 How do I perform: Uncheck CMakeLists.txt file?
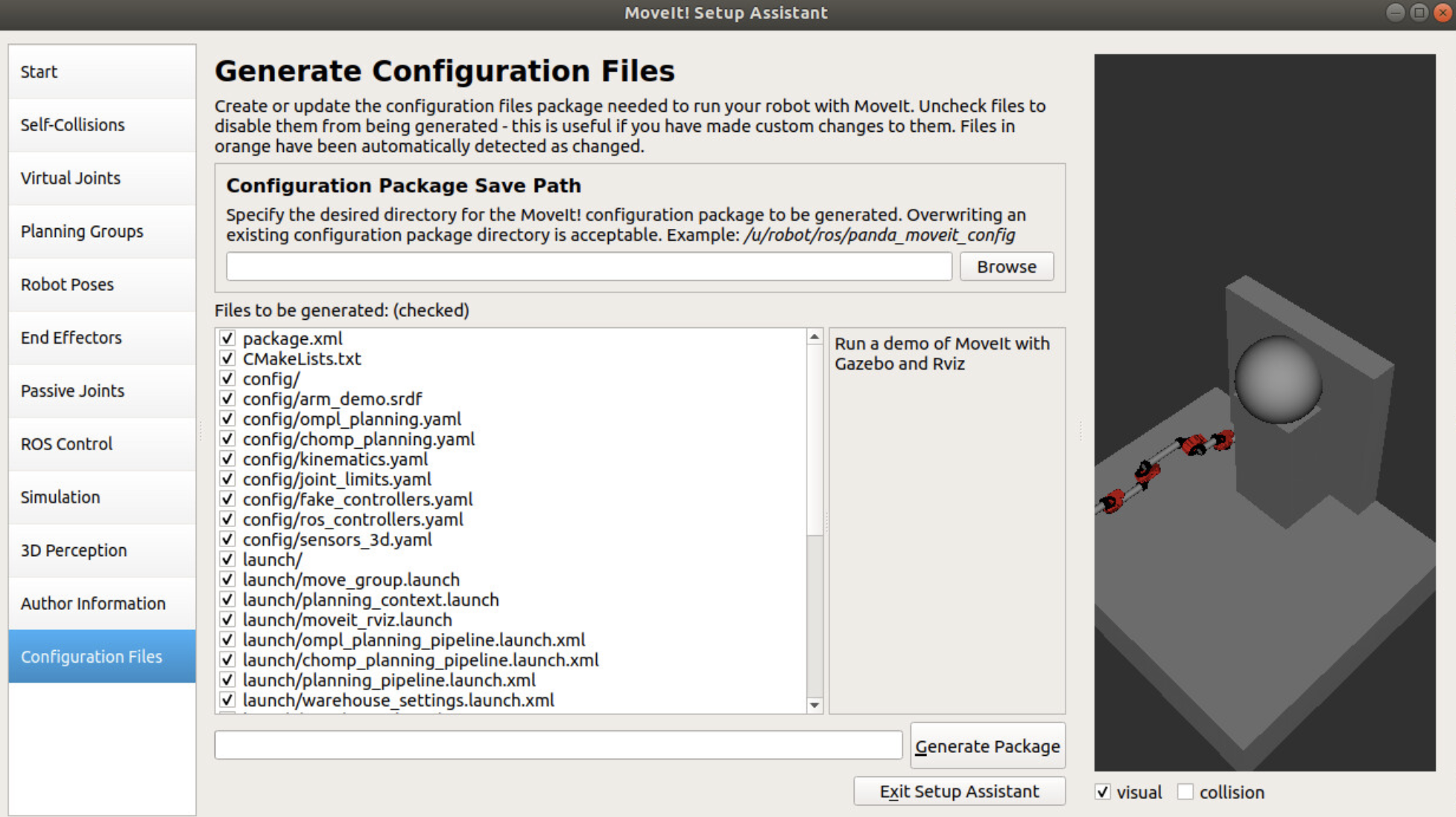[x=227, y=359]
